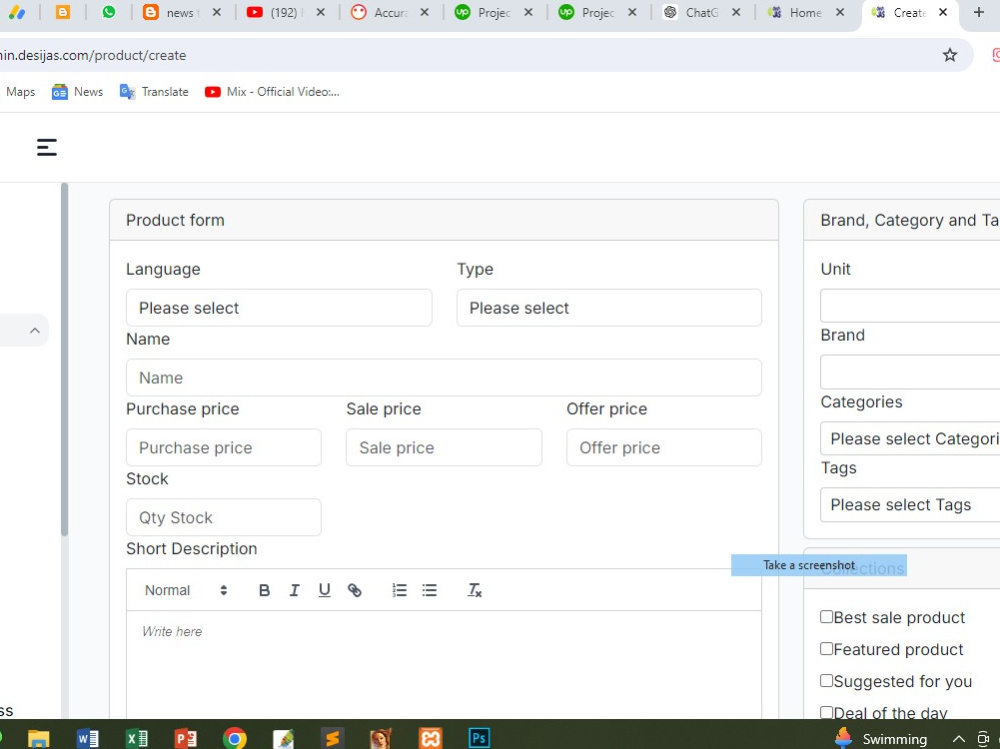
Task: Open the Please select Tags field
Action: point(910,505)
